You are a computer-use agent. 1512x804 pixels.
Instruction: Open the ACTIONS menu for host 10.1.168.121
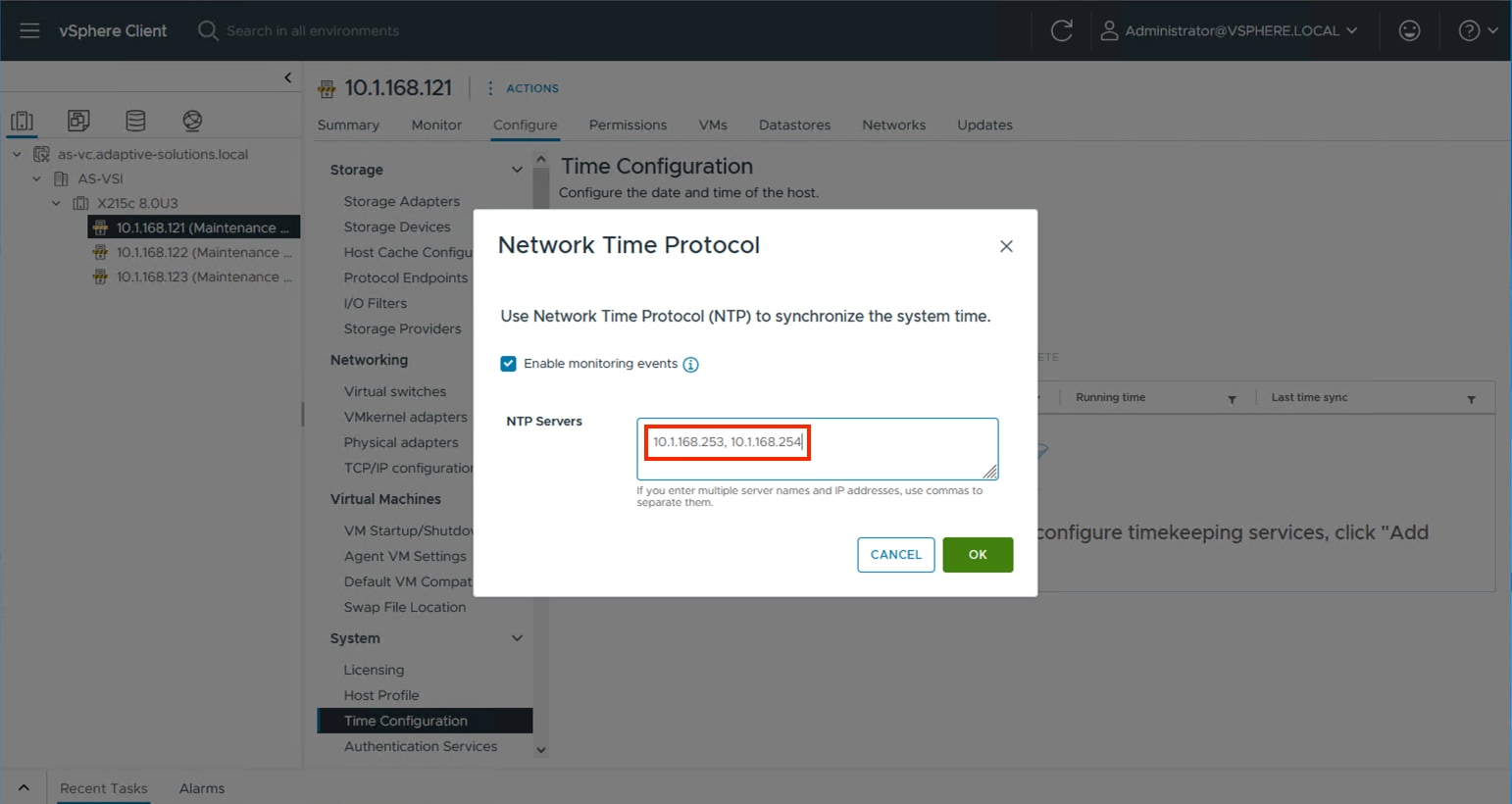pos(533,88)
